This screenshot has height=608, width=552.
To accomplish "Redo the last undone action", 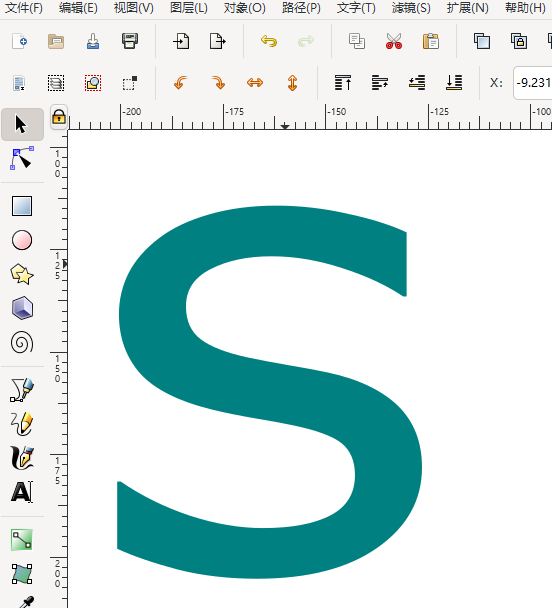I will click(x=306, y=41).
